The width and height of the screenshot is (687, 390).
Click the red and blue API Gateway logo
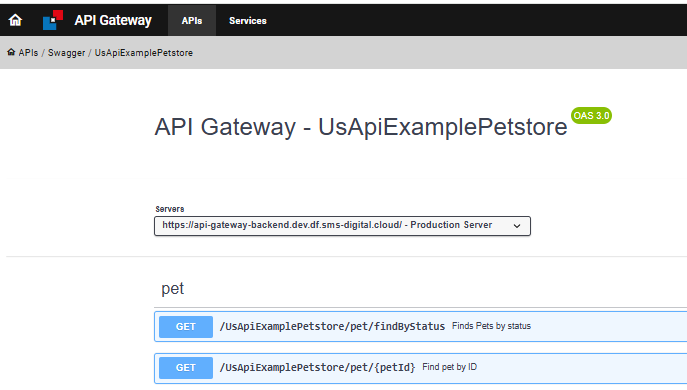pos(53,20)
